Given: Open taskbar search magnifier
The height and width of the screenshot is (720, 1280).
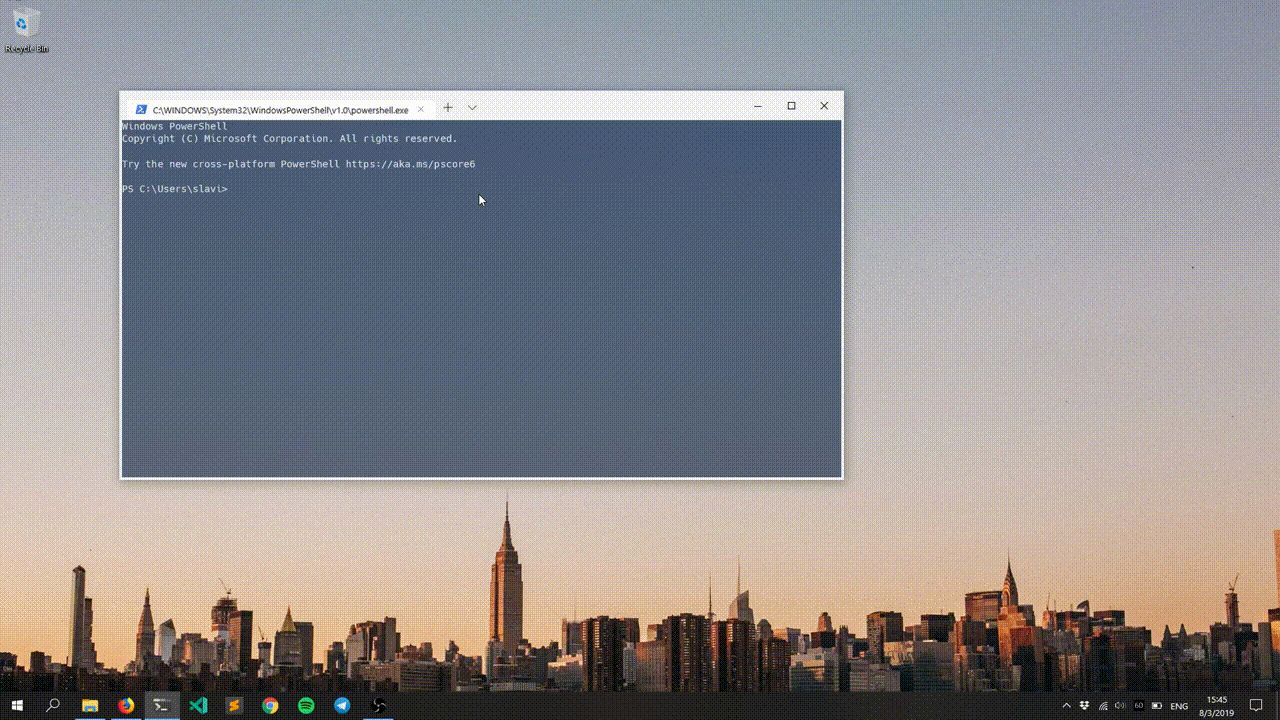Looking at the screenshot, I should [x=53, y=705].
